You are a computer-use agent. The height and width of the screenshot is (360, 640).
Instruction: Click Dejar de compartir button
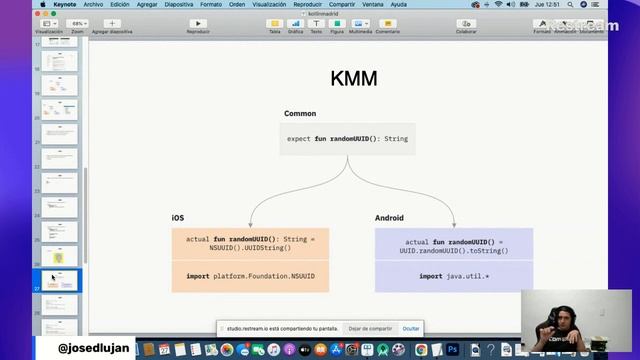[x=370, y=329]
